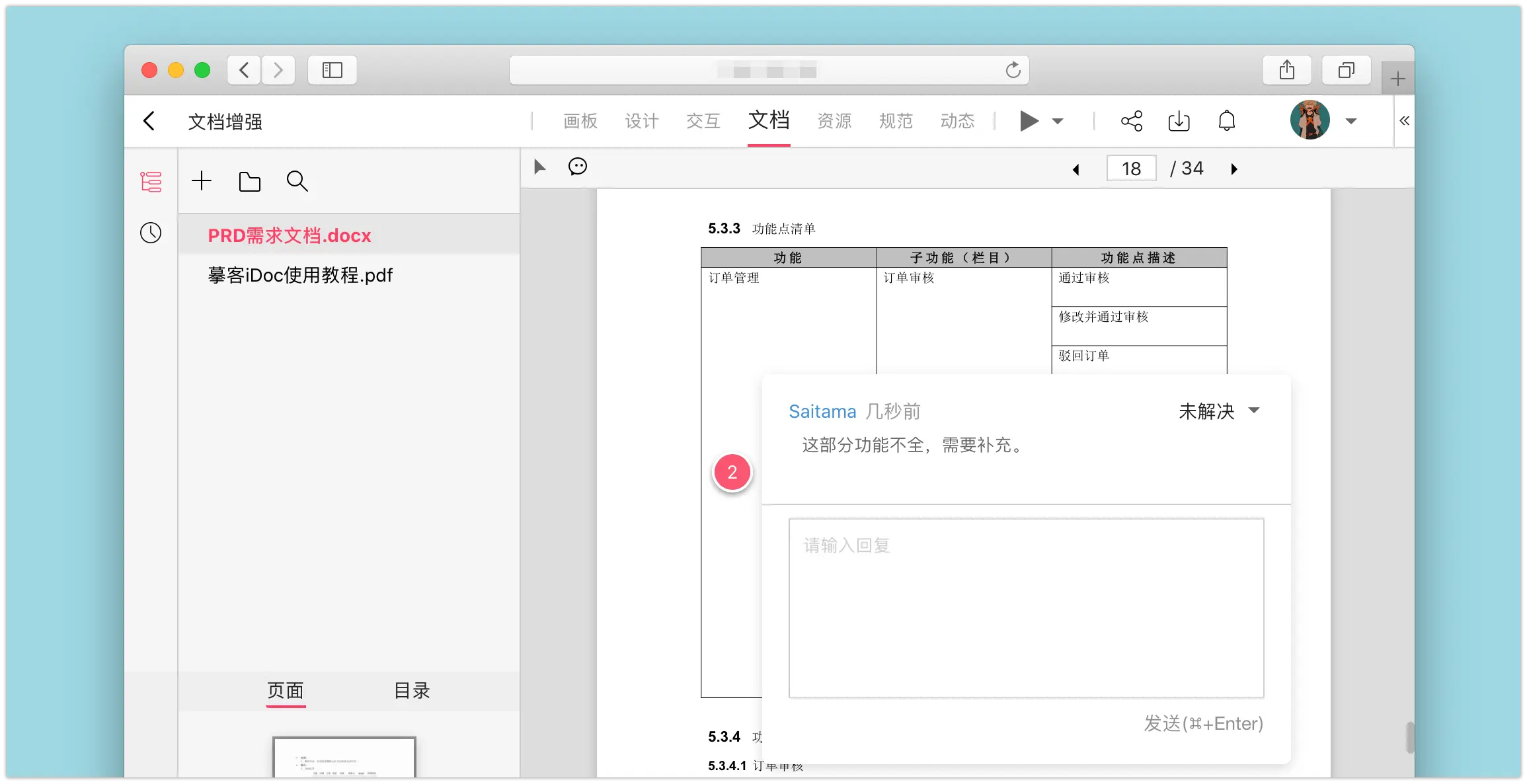This screenshot has width=1527, height=784.
Task: Click 发送 button to send reply
Action: tap(1203, 723)
